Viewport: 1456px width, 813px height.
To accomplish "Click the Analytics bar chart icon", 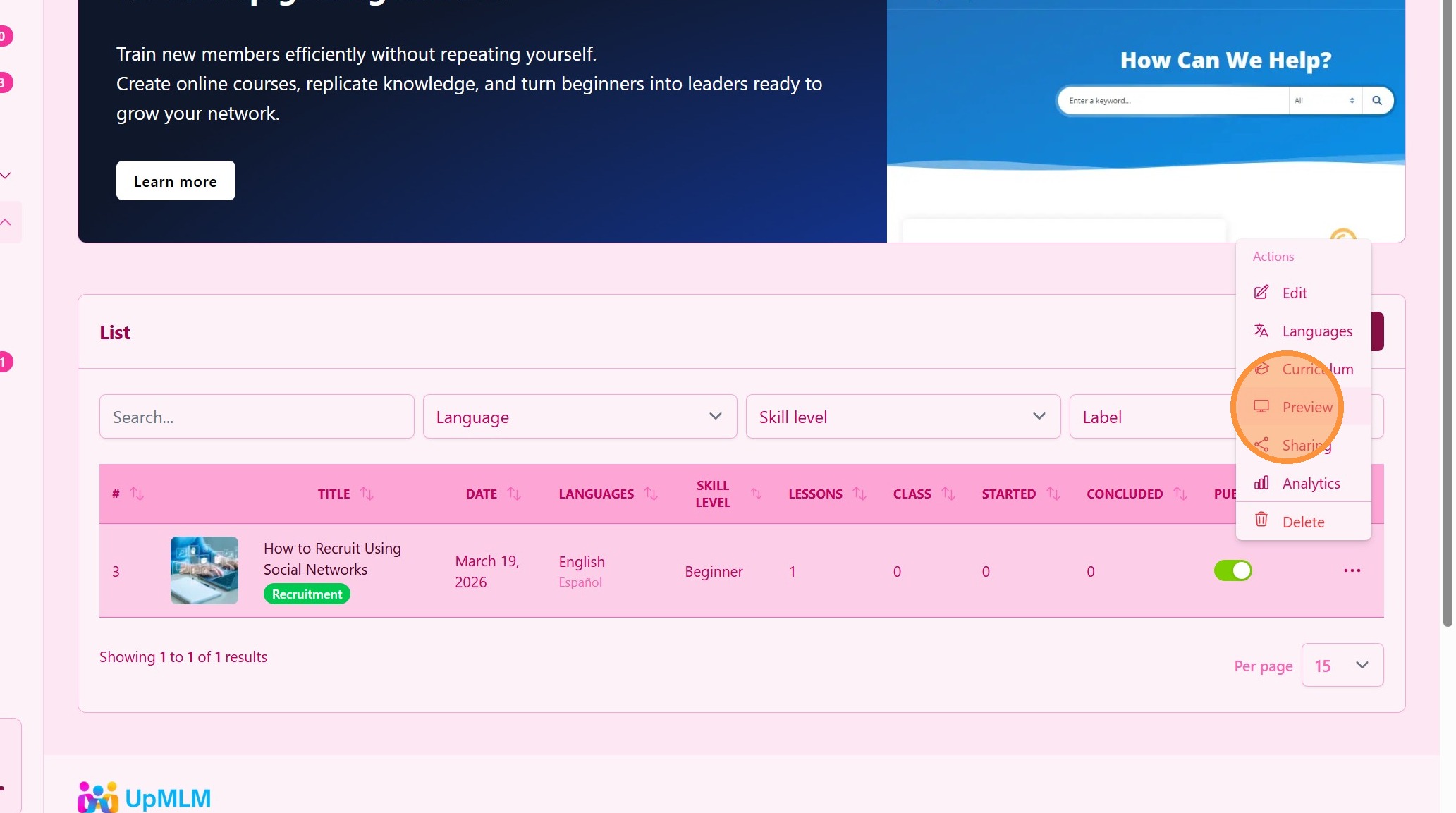I will tap(1261, 483).
